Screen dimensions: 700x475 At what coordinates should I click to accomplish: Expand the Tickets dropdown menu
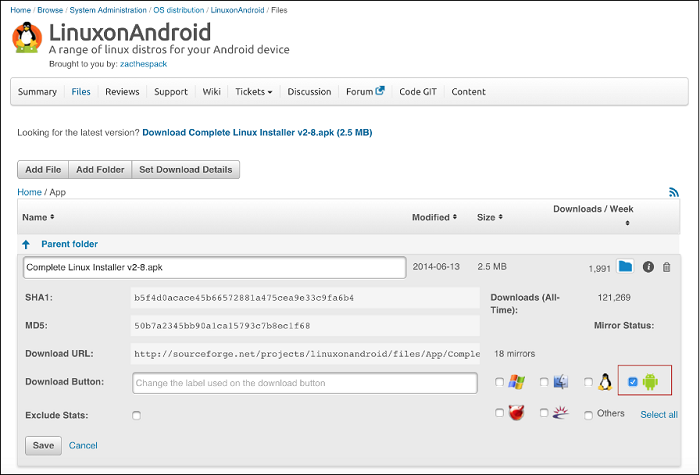(x=253, y=92)
